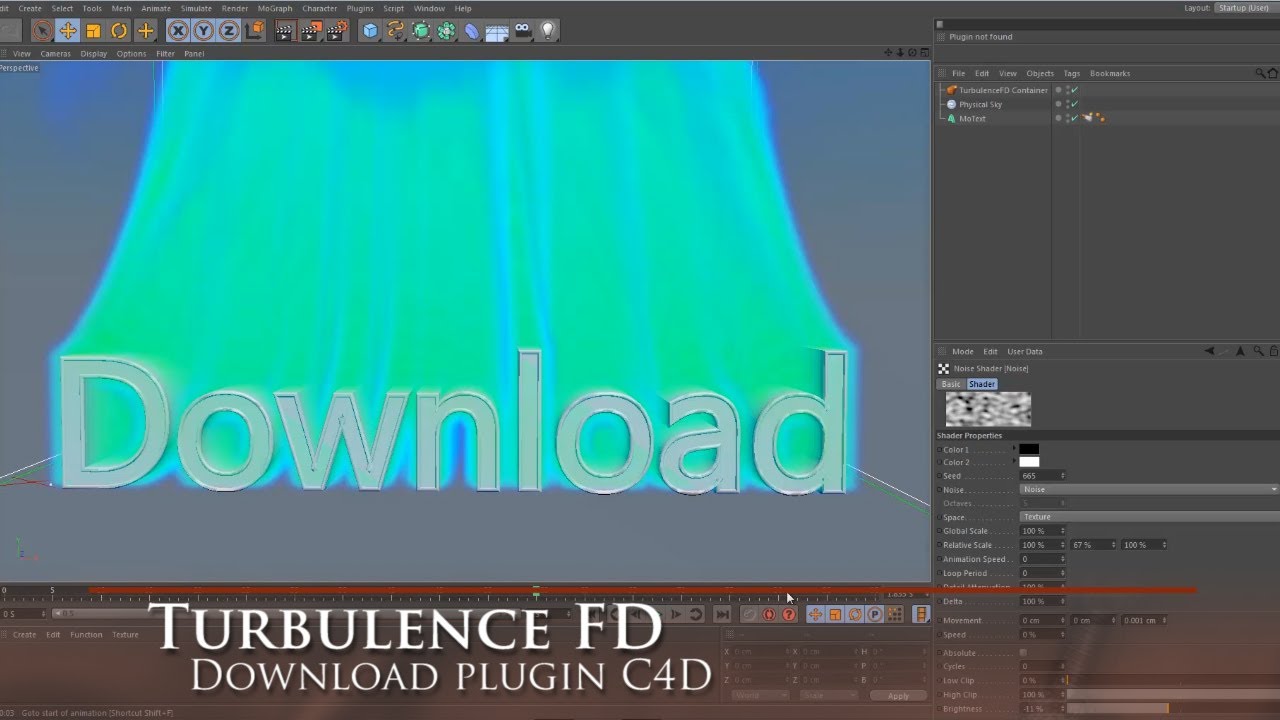Add a camera object
This screenshot has width=1280, height=720.
coord(523,31)
